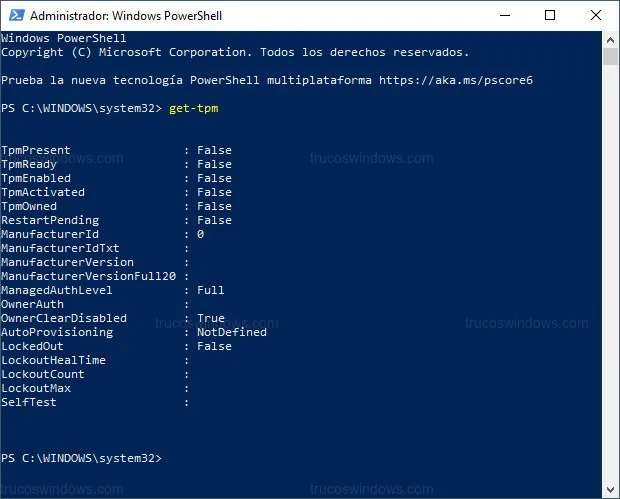Minimize the PowerShell window

click(x=504, y=16)
